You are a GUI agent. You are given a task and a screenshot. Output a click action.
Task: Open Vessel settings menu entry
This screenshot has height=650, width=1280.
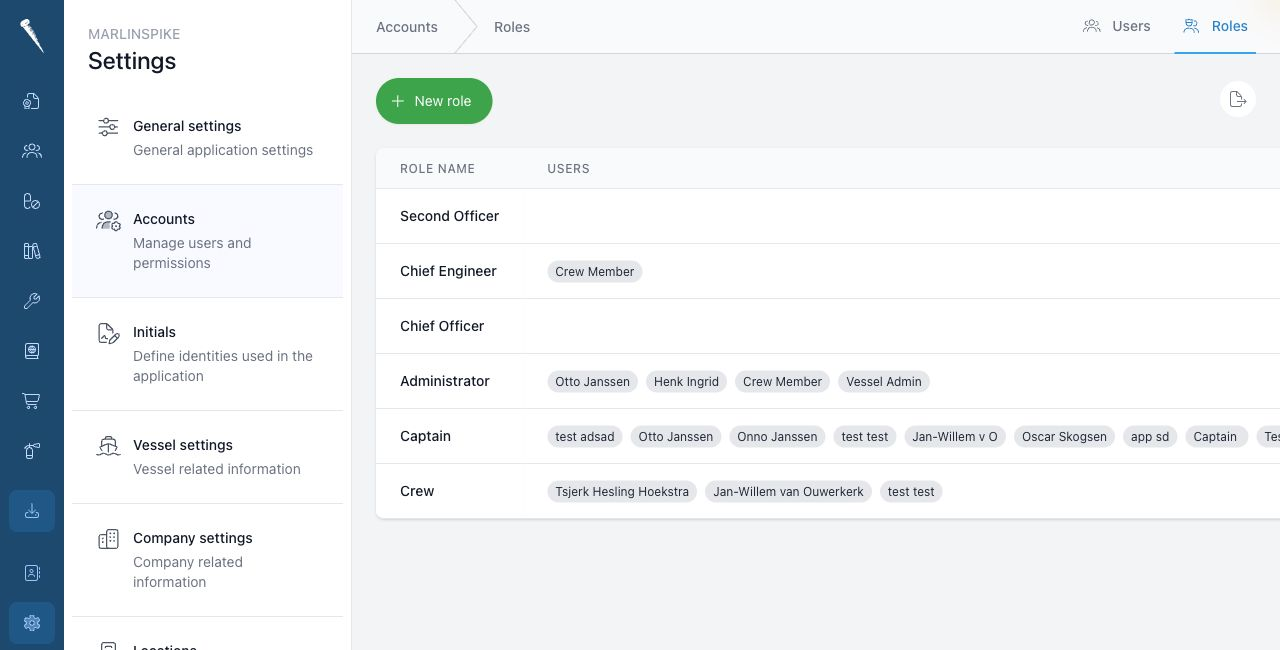tap(207, 457)
